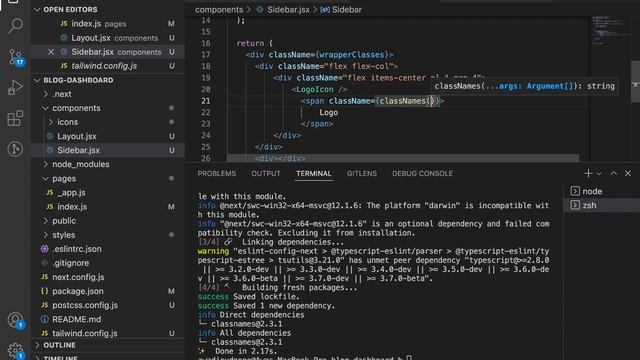Viewport: 640px width, 360px height.
Task: Collapse the pages folder
Action: click(x=108, y=178)
